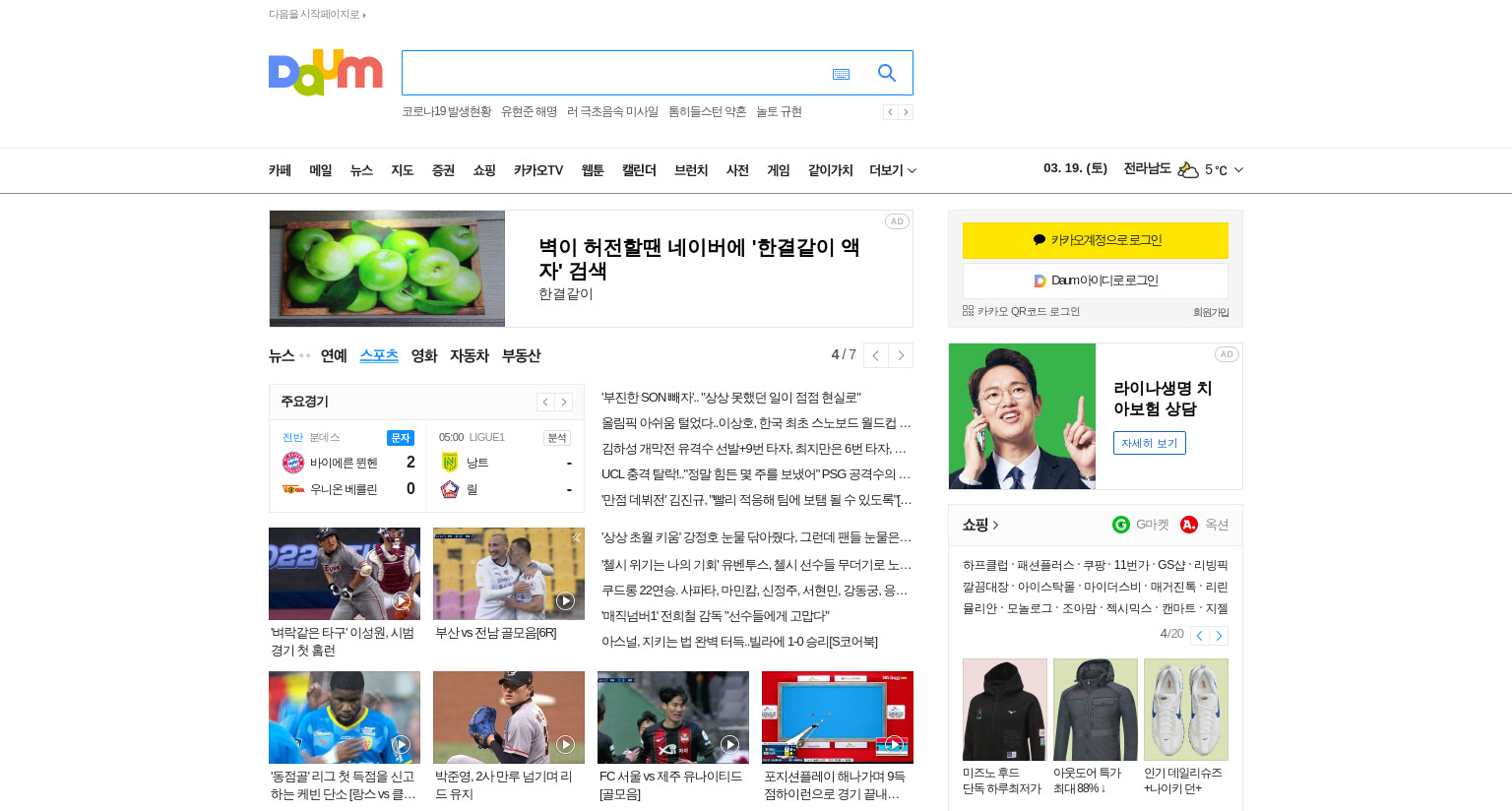The width and height of the screenshot is (1512, 811).
Task: Open the 카페 menu item
Action: (280, 170)
